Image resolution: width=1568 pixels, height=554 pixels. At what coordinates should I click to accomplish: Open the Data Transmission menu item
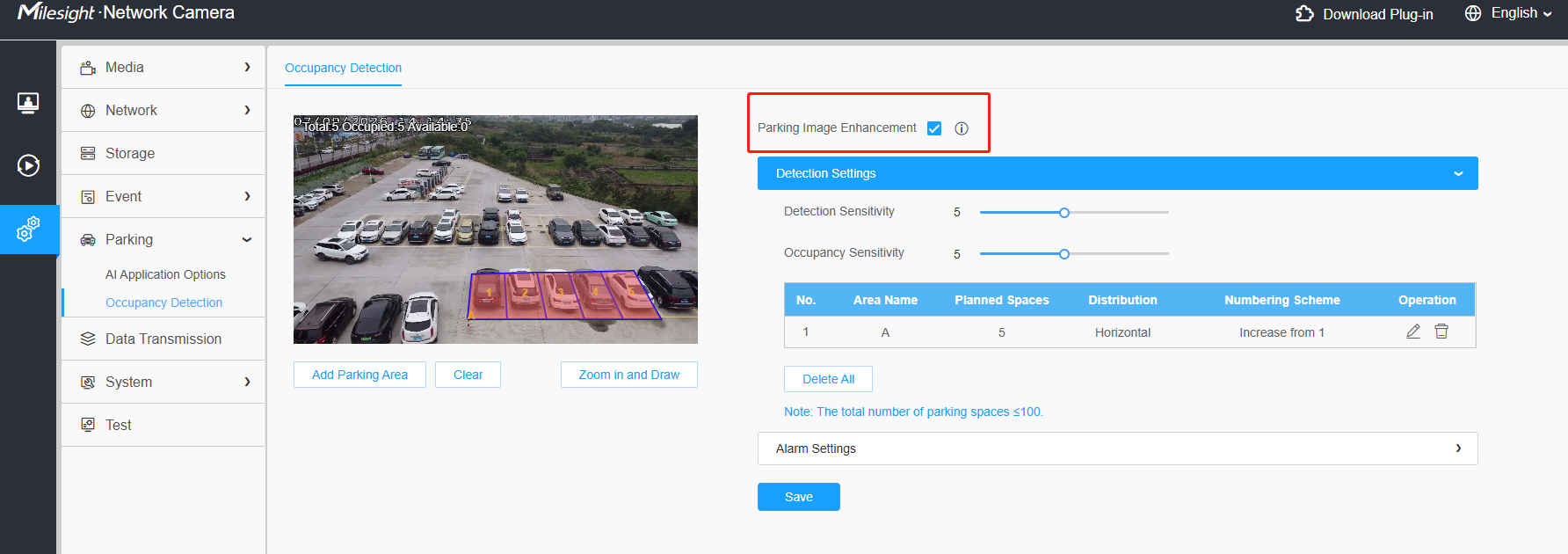point(163,339)
